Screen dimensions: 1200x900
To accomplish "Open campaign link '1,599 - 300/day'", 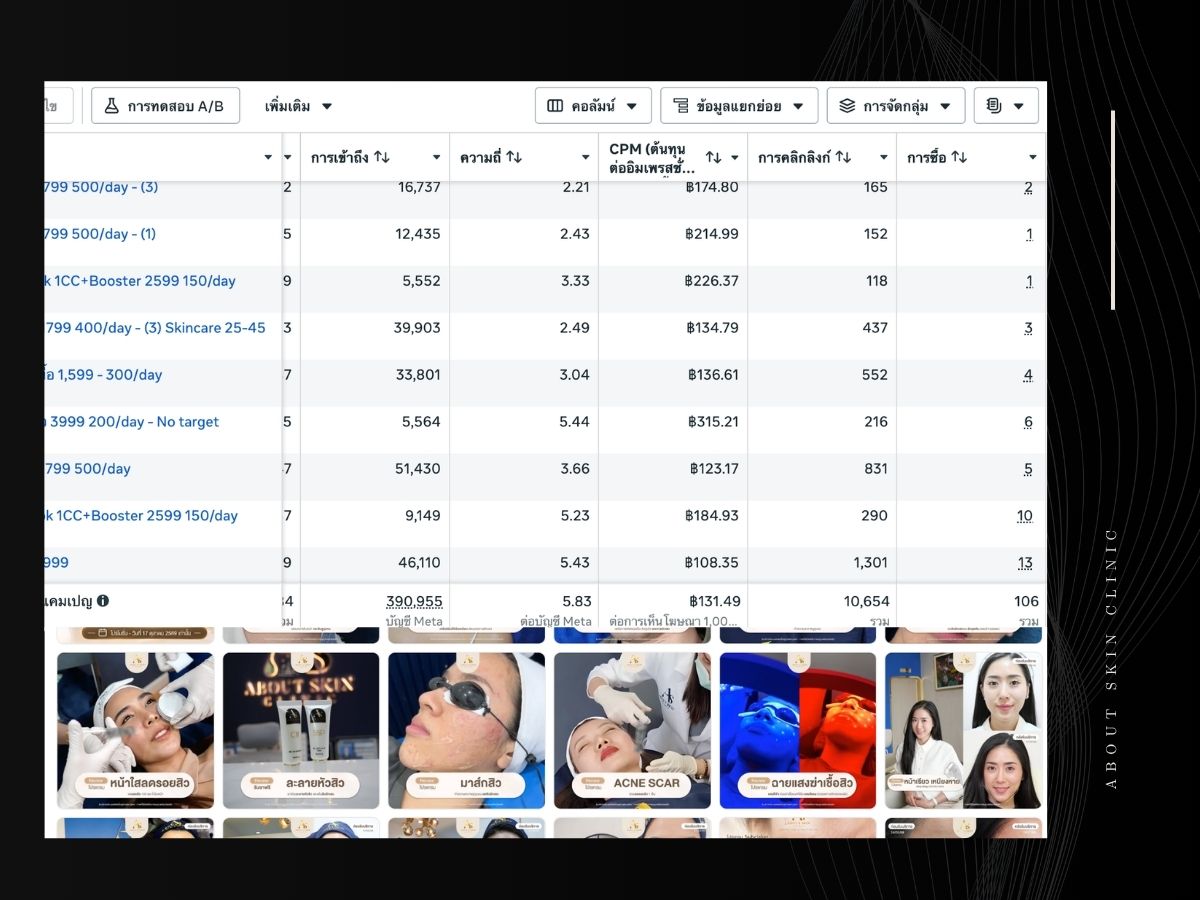I will (103, 375).
